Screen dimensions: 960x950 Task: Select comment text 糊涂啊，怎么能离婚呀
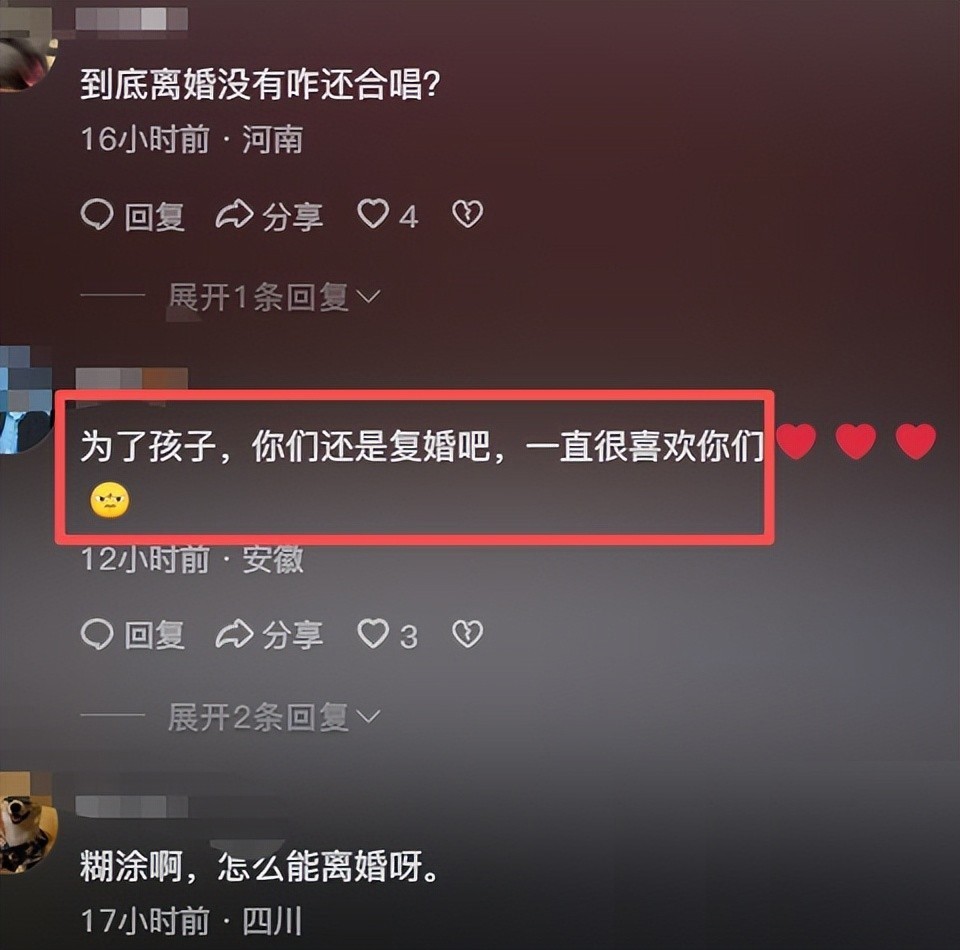click(260, 867)
